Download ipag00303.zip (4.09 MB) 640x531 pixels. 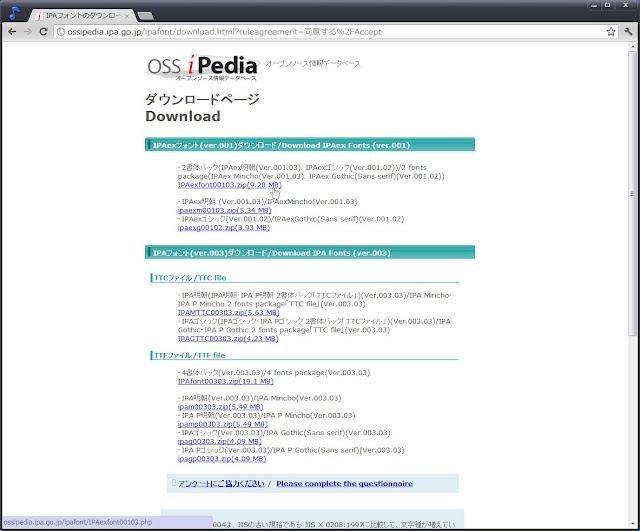click(x=220, y=441)
